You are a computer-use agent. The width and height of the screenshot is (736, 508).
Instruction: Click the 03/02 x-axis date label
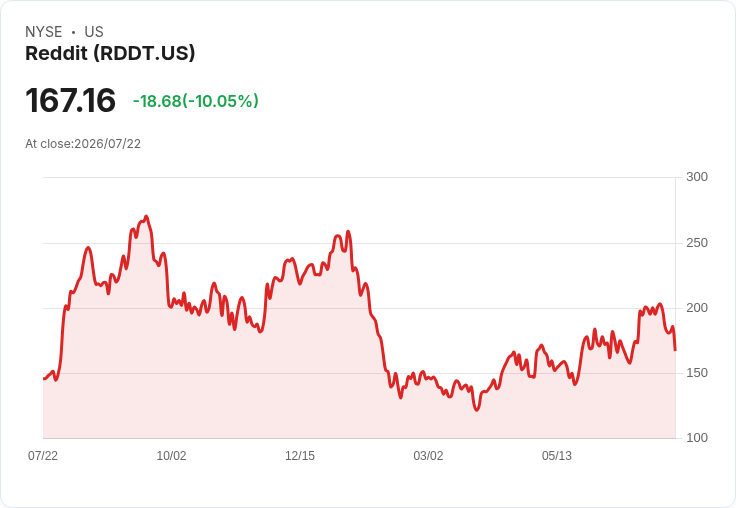pyautogui.click(x=428, y=455)
